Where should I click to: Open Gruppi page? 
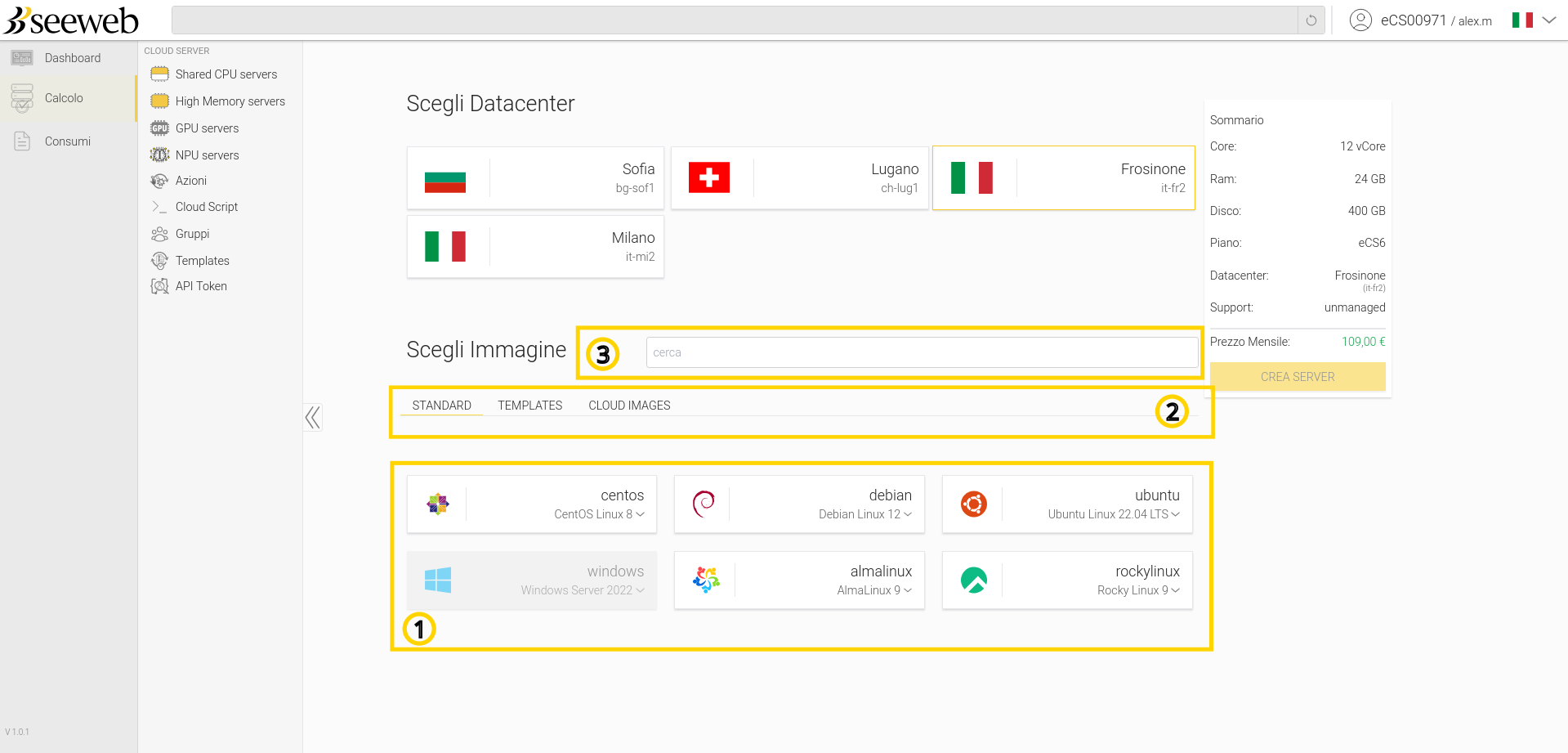(193, 234)
